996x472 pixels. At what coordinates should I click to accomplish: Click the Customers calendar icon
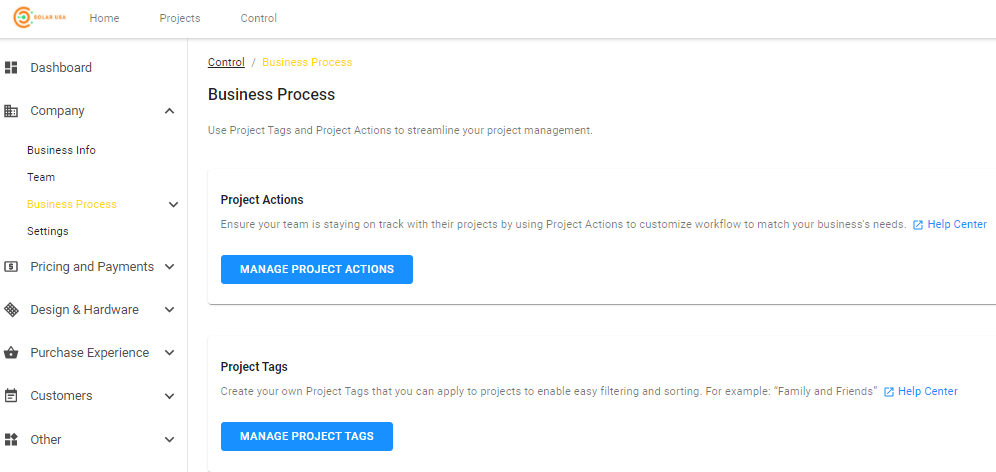pos(11,396)
